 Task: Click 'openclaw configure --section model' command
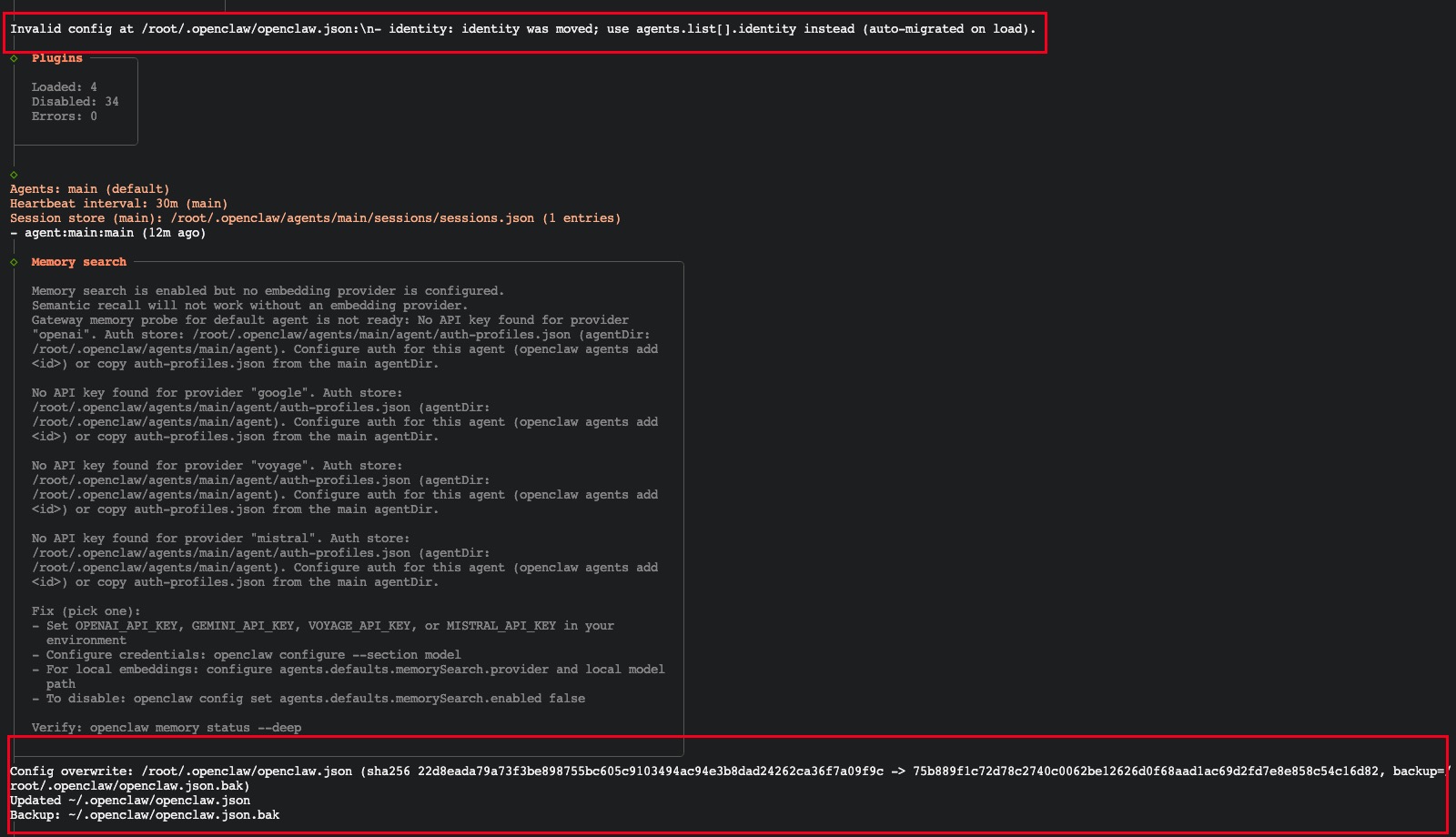click(x=337, y=655)
